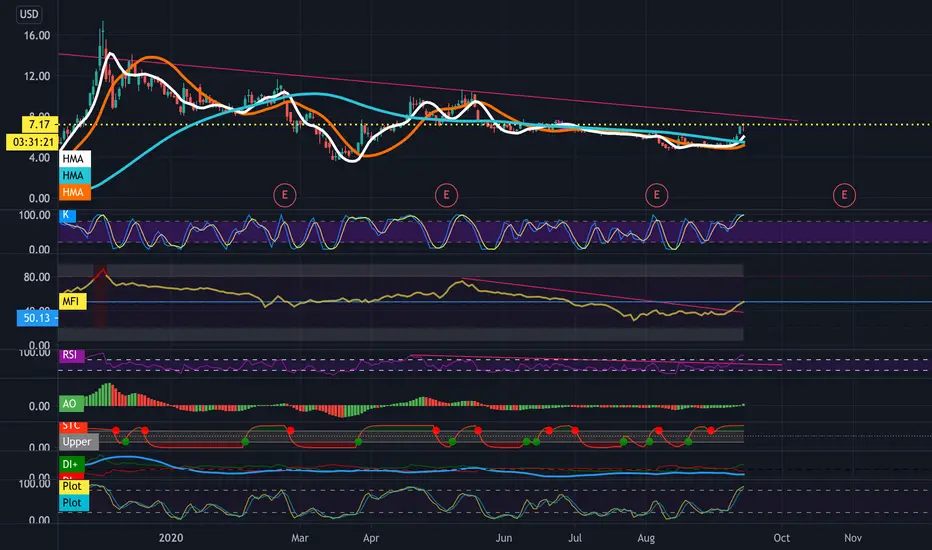Click the 7.17 current price label

point(40,124)
